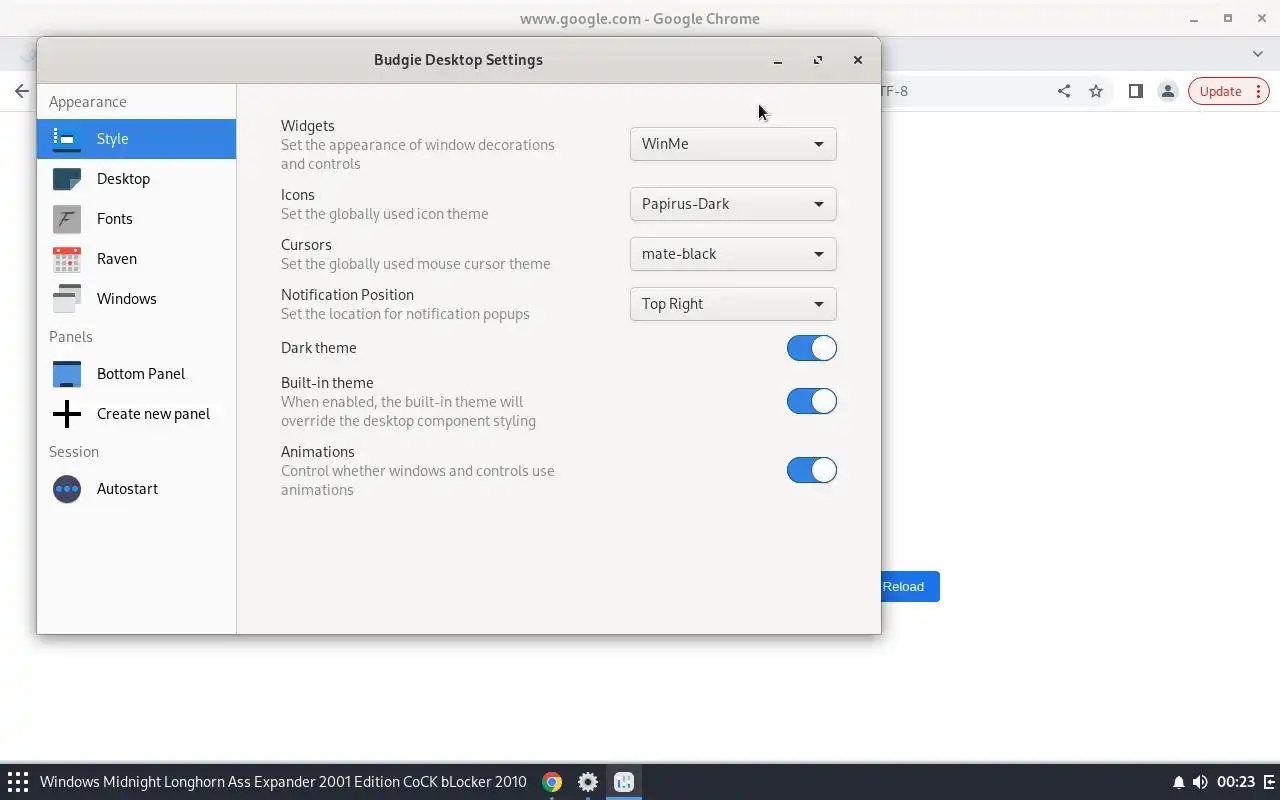Click the 'Dark theme' label text
This screenshot has height=800, width=1280.
pos(318,348)
